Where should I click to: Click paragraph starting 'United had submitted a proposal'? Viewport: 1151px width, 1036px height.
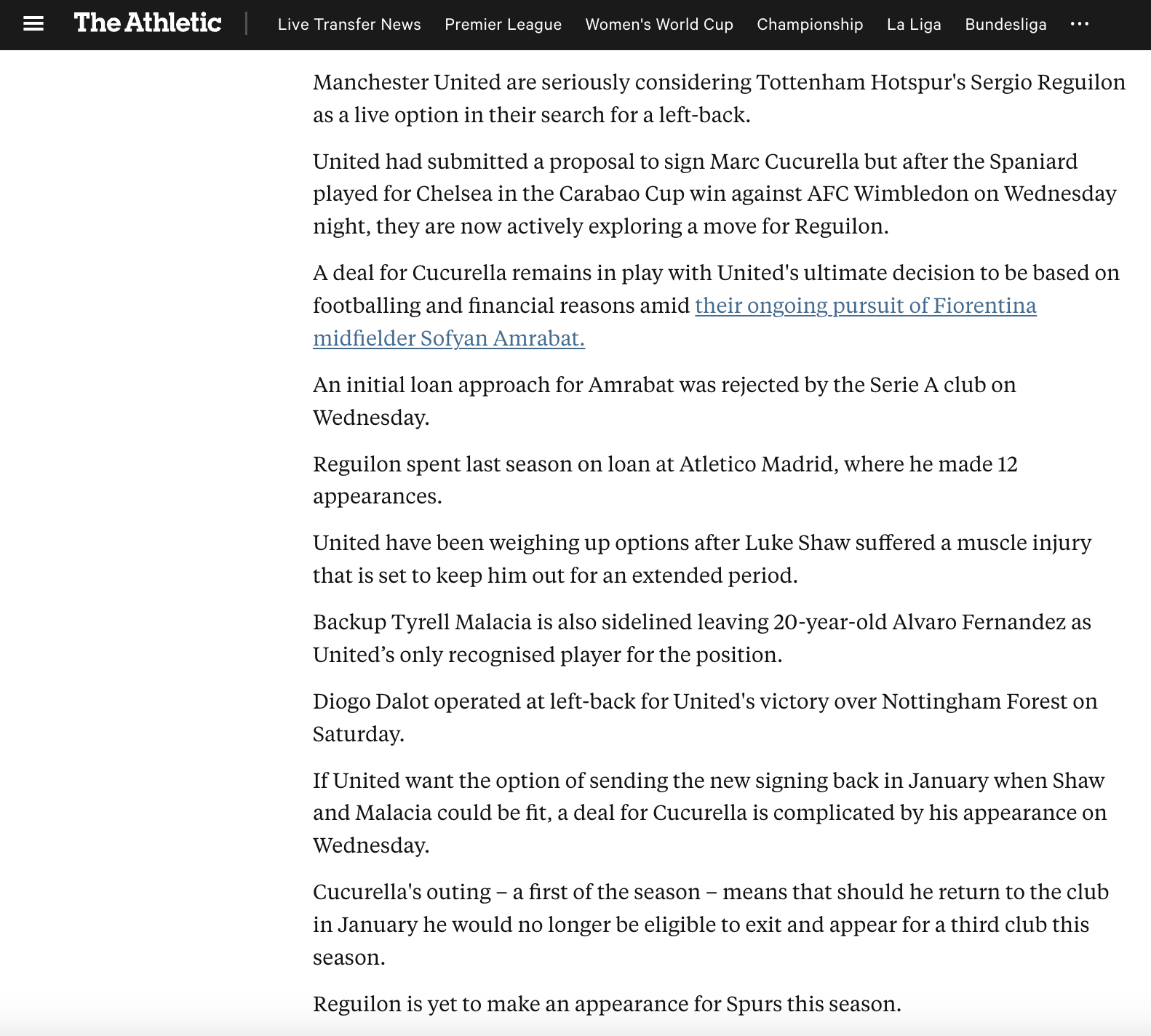coord(714,194)
